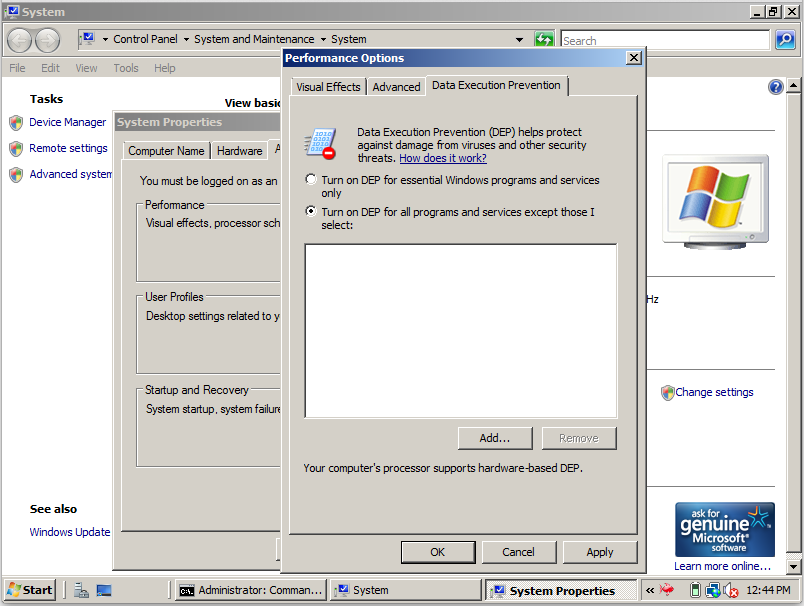Open the Tools menu

[x=126, y=68]
